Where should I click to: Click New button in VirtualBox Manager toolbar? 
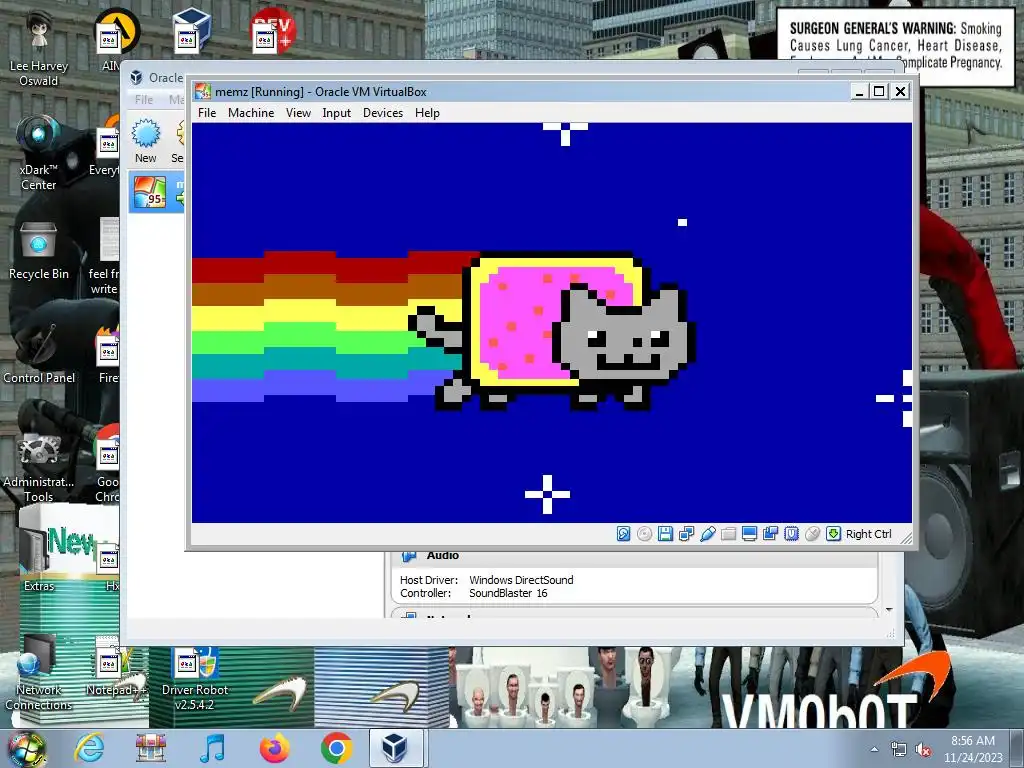click(145, 140)
